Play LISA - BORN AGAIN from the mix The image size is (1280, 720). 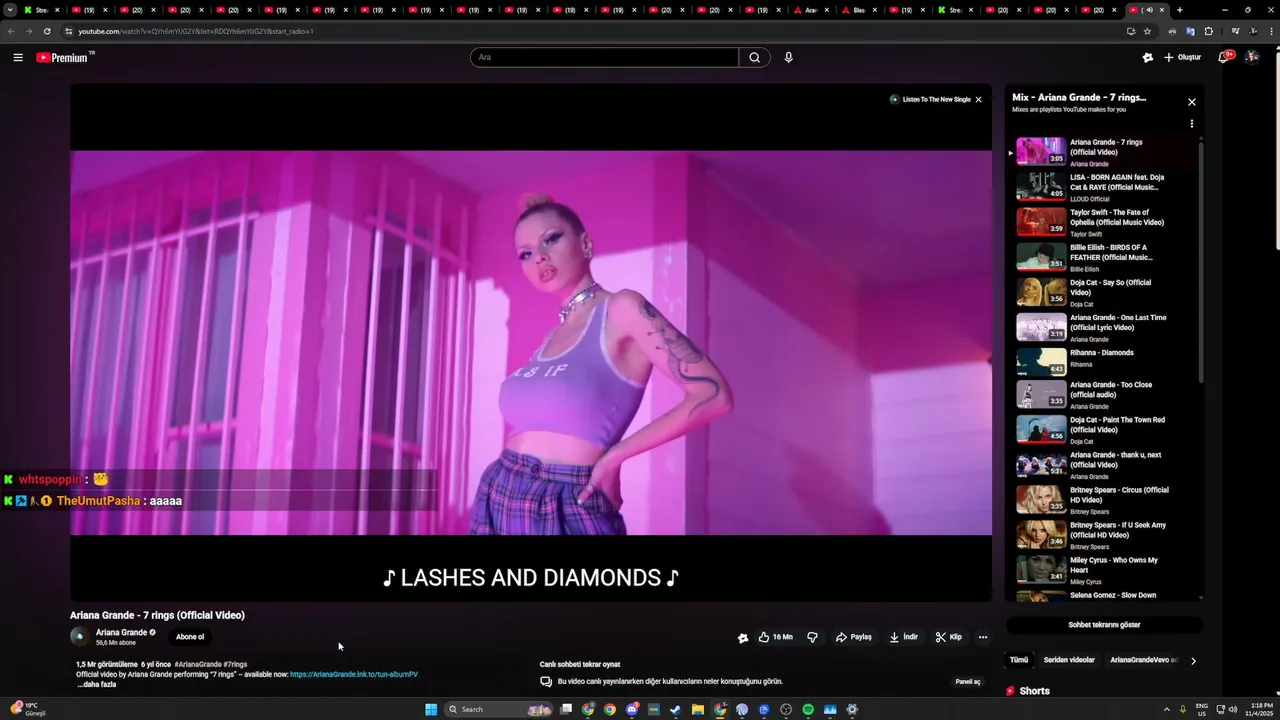(x=1102, y=186)
